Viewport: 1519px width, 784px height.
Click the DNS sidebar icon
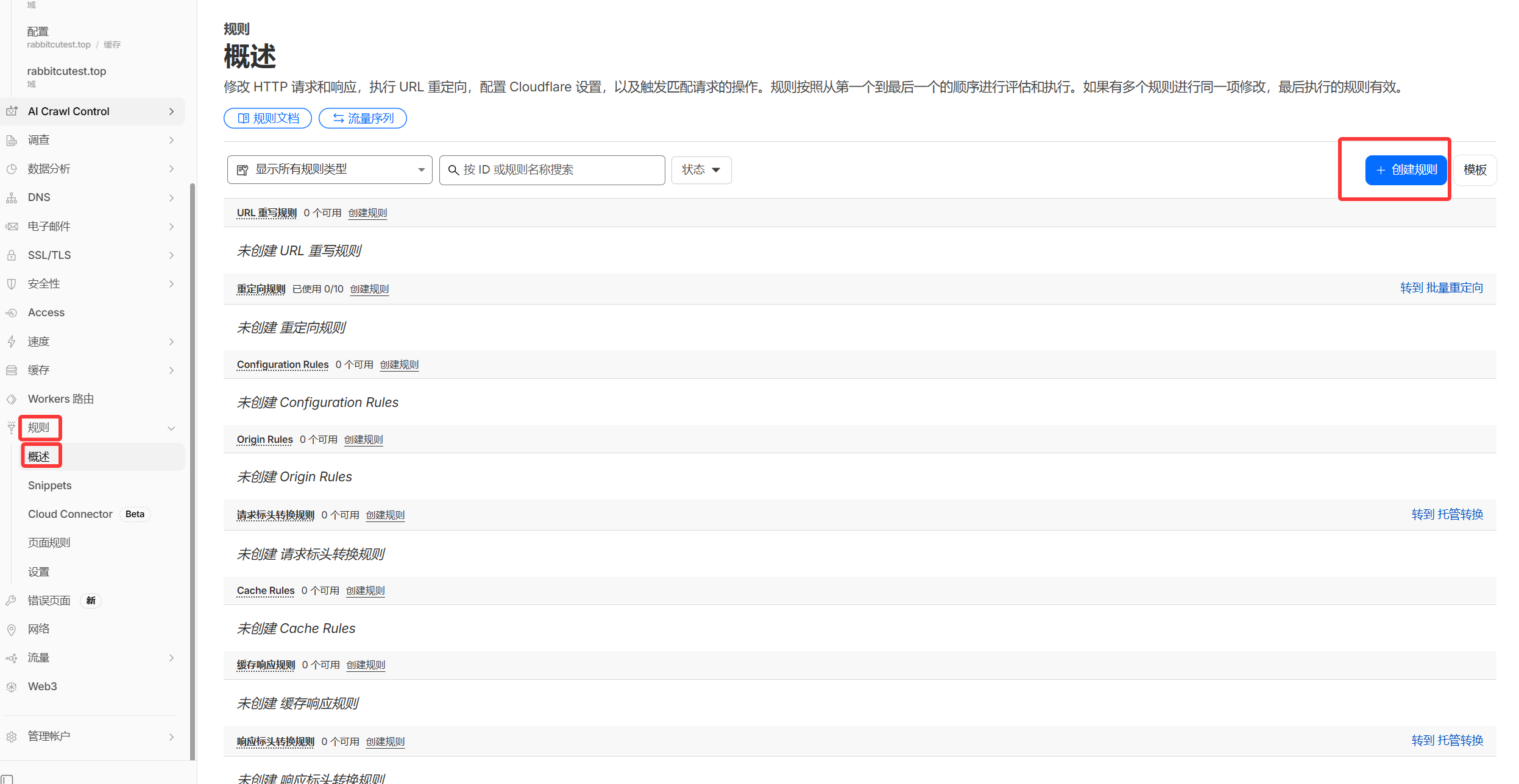click(12, 198)
